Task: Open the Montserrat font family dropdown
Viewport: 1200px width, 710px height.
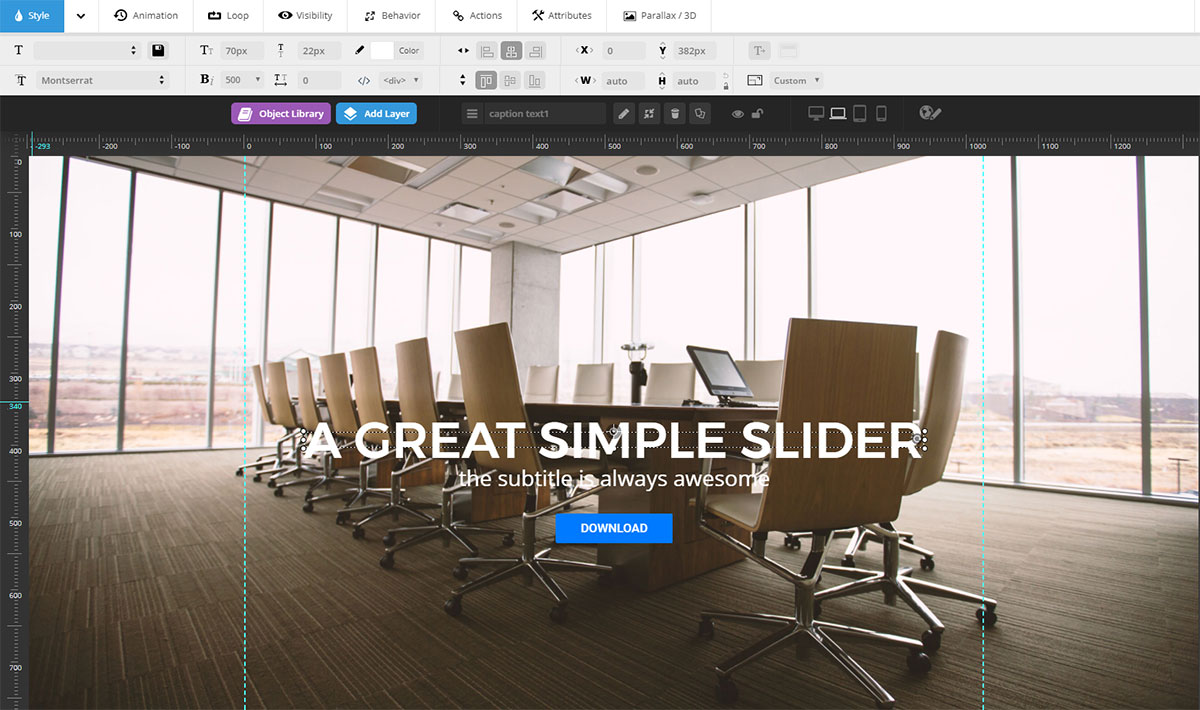Action: [x=102, y=81]
